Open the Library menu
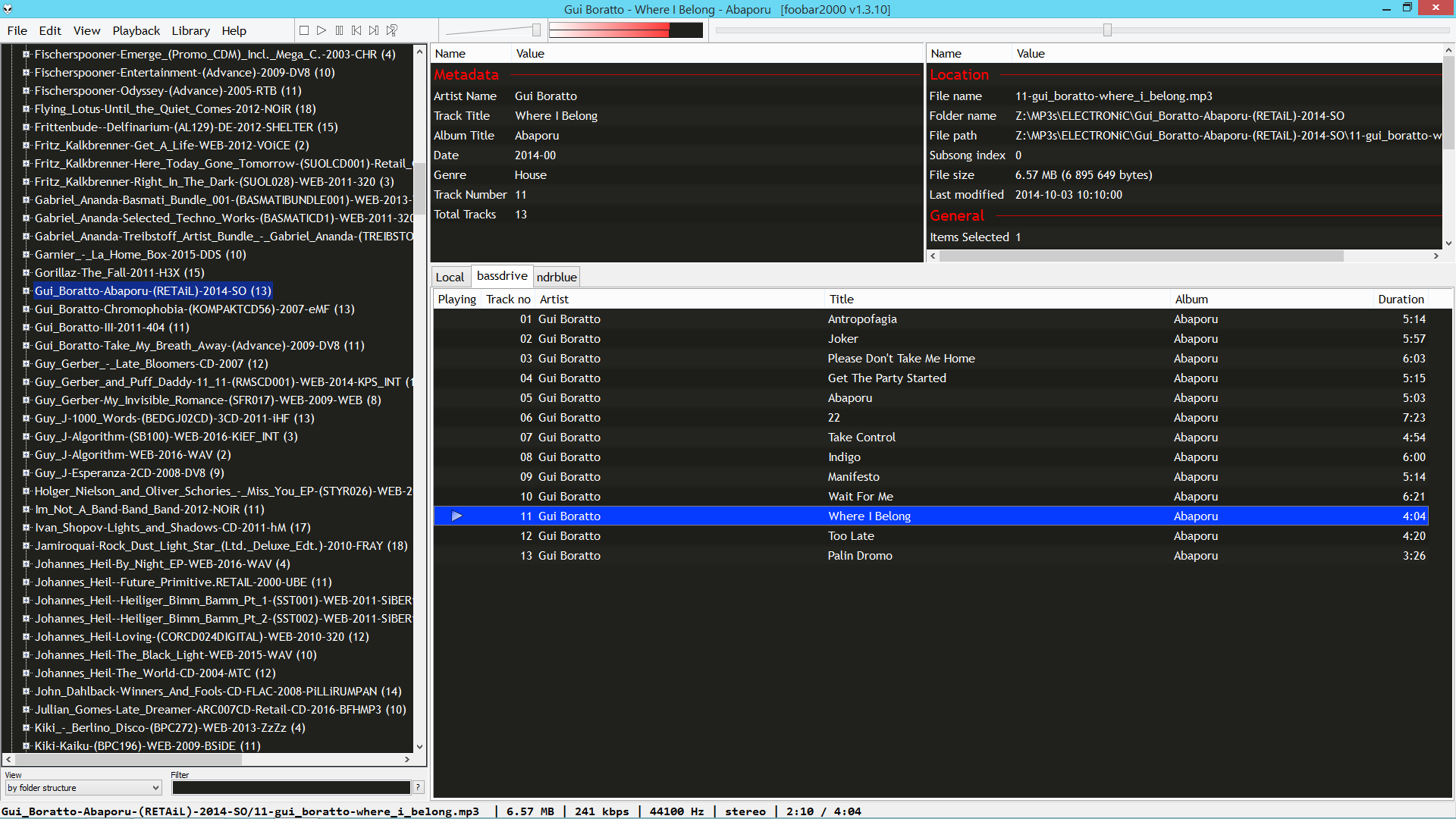Screen dimensions: 1456x819 point(190,31)
